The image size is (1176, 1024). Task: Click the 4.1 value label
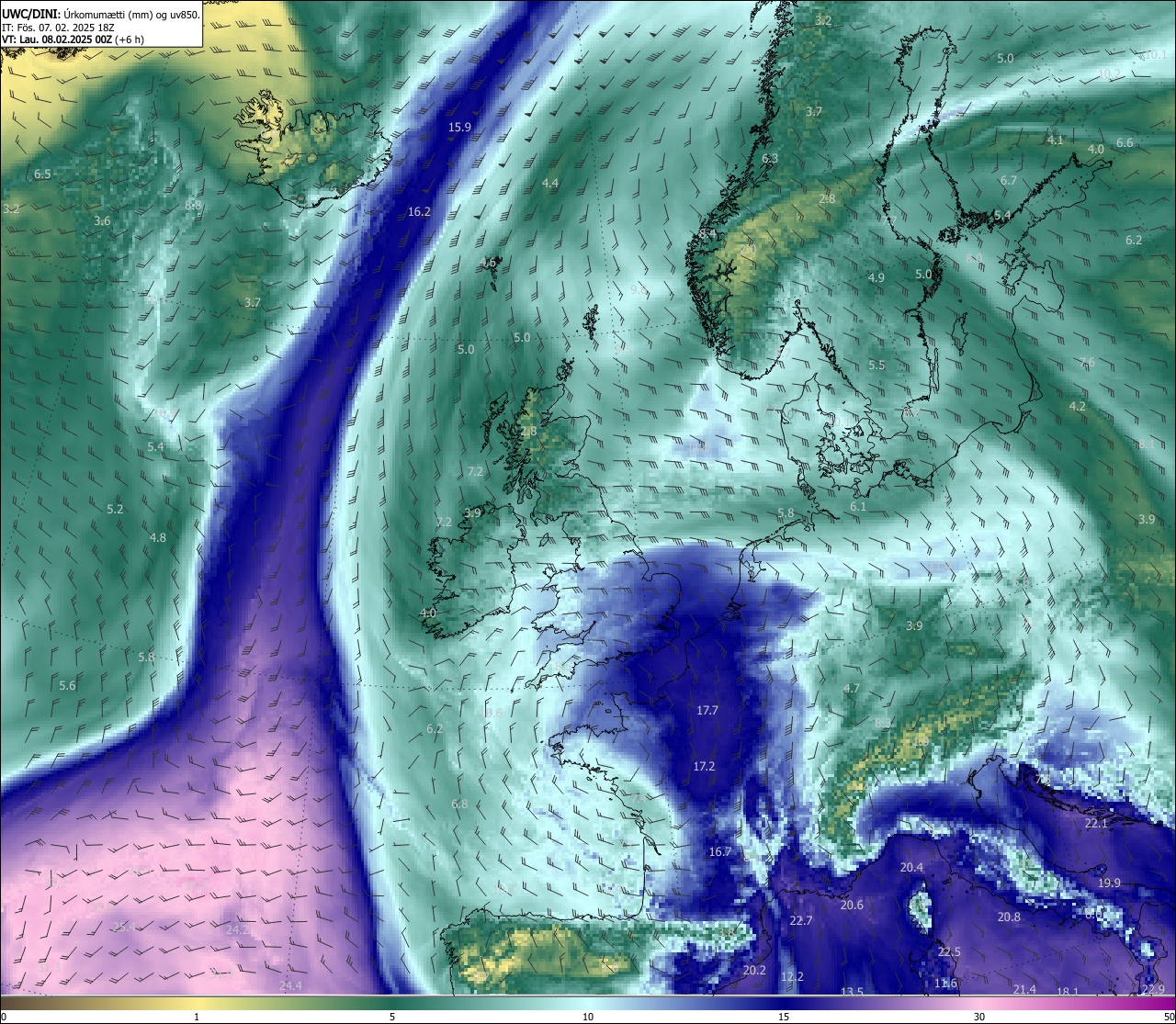1055,141
